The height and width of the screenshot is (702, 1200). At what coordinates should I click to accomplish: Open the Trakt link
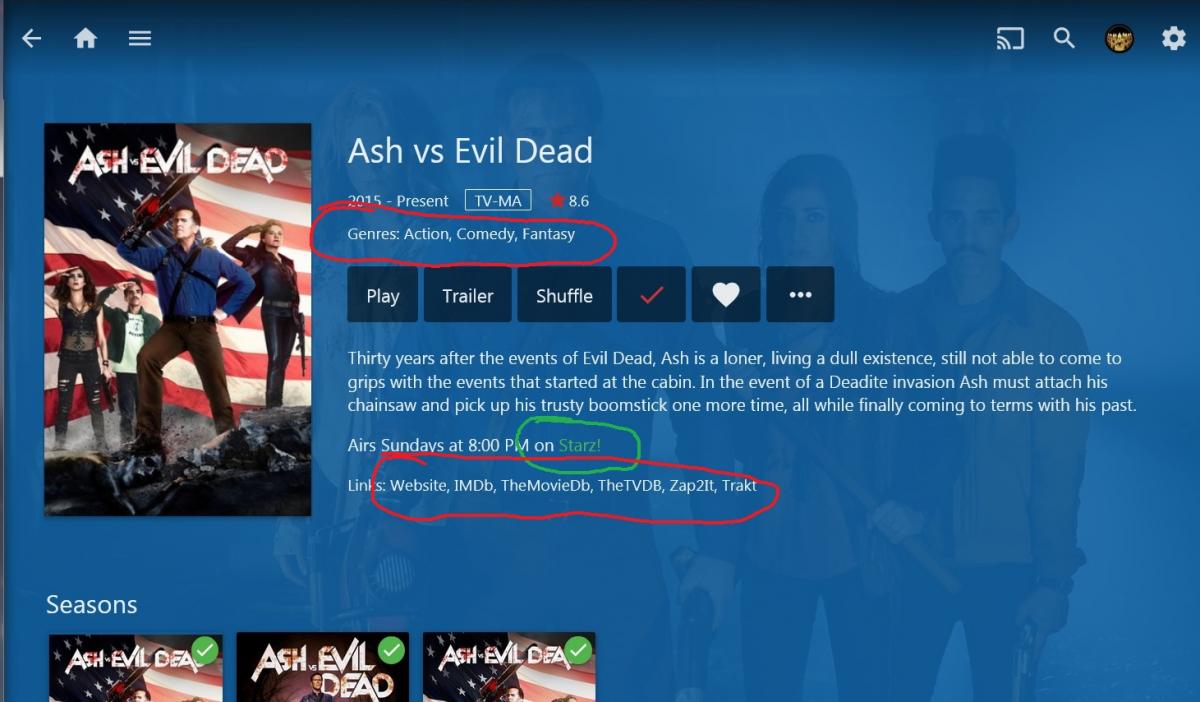739,486
